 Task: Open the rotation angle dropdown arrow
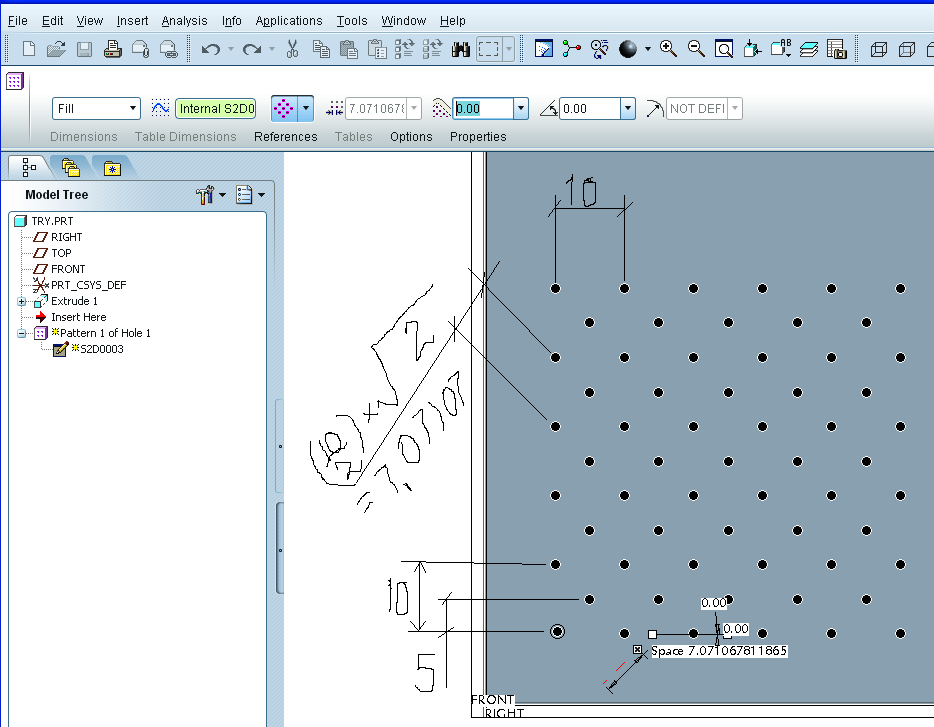[628, 108]
